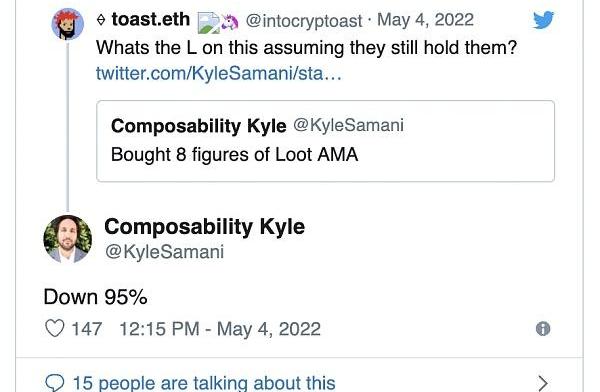Image resolution: width=600 pixels, height=392 pixels.
Task: Open toast.eth profile avatar
Action: tap(68, 24)
